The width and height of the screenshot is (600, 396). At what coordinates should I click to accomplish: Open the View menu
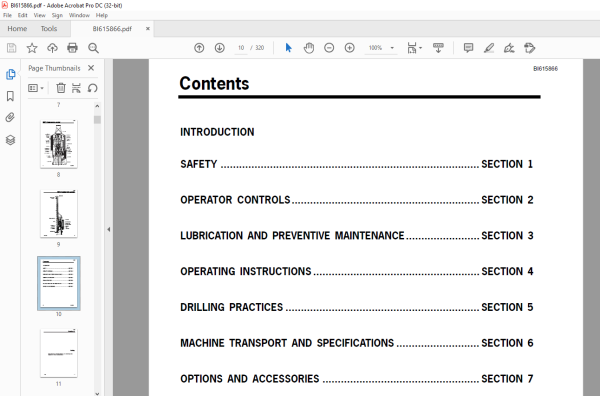[x=39, y=15]
